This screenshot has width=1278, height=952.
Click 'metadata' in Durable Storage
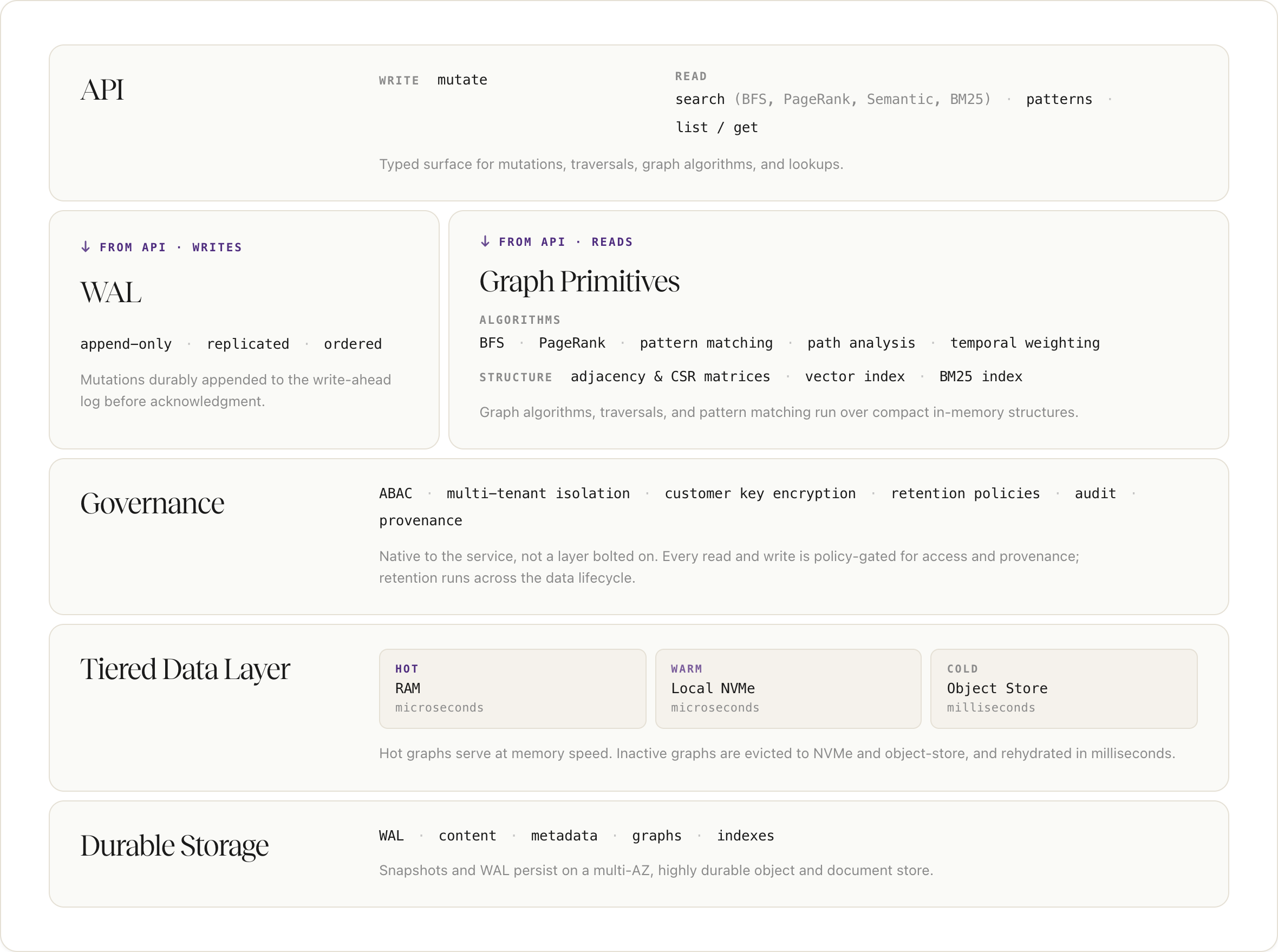click(x=564, y=836)
